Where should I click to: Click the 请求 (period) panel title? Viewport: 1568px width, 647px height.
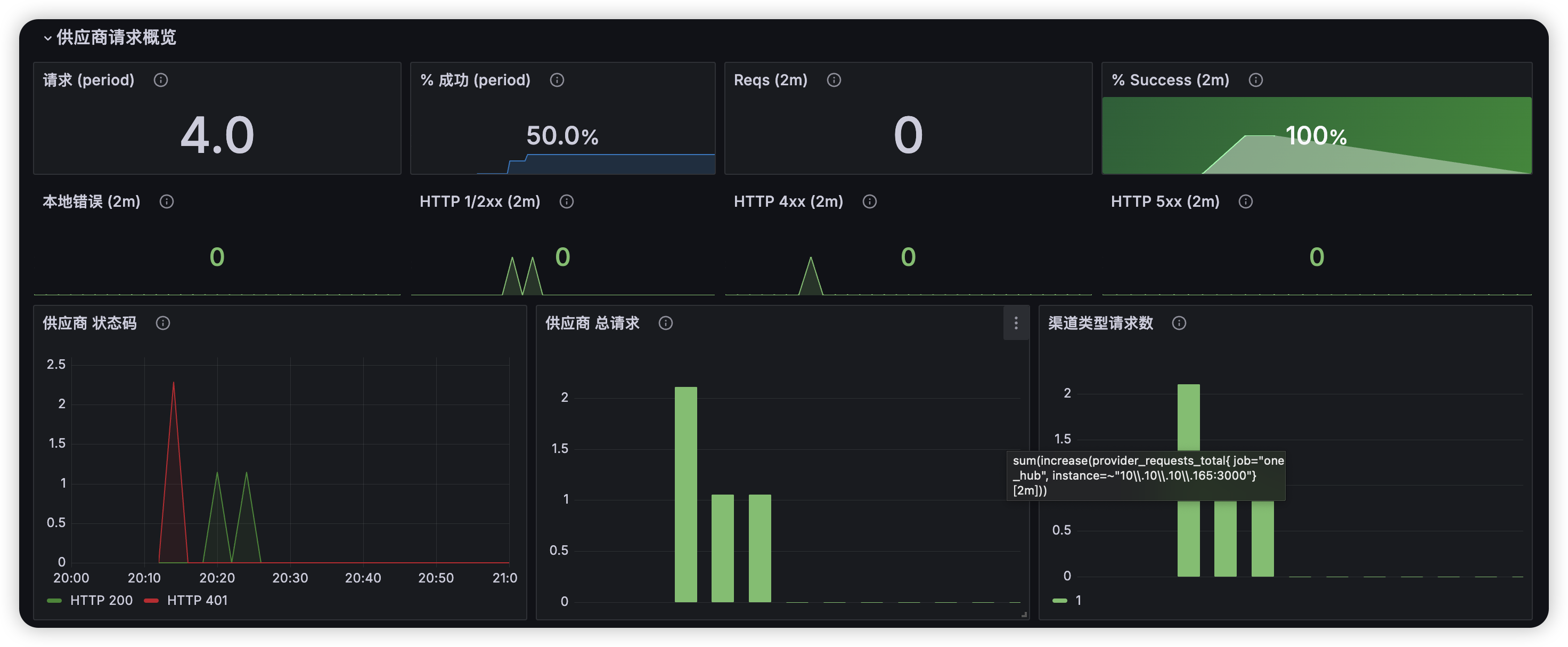coord(89,80)
